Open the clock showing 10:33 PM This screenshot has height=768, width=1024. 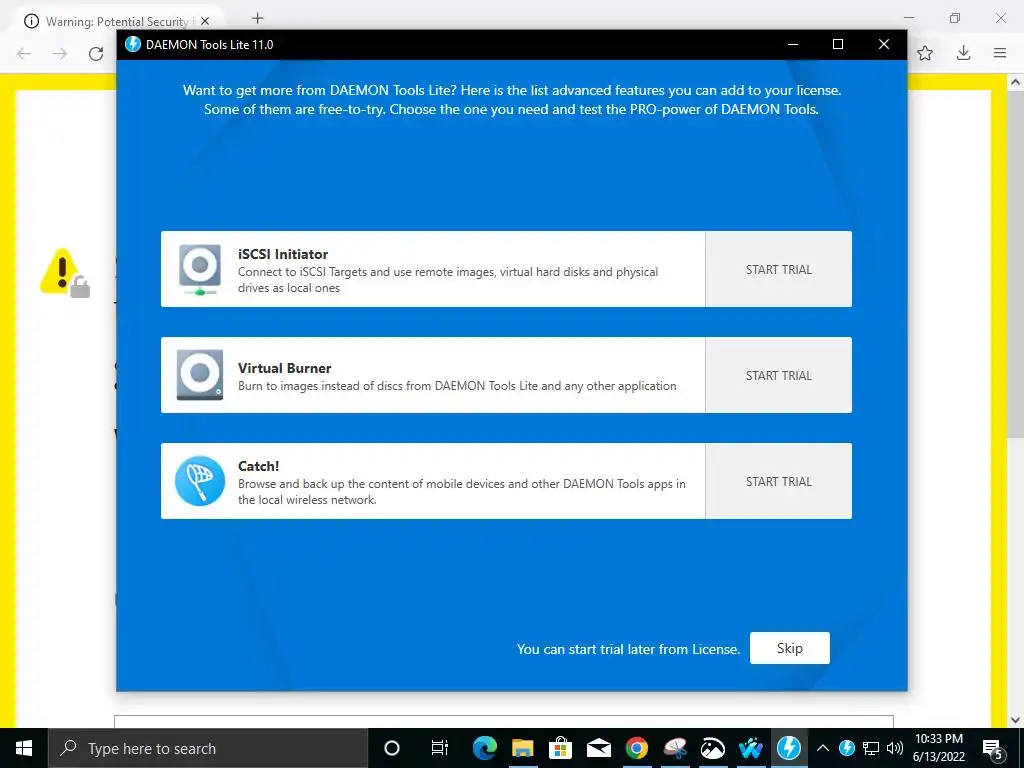point(938,748)
